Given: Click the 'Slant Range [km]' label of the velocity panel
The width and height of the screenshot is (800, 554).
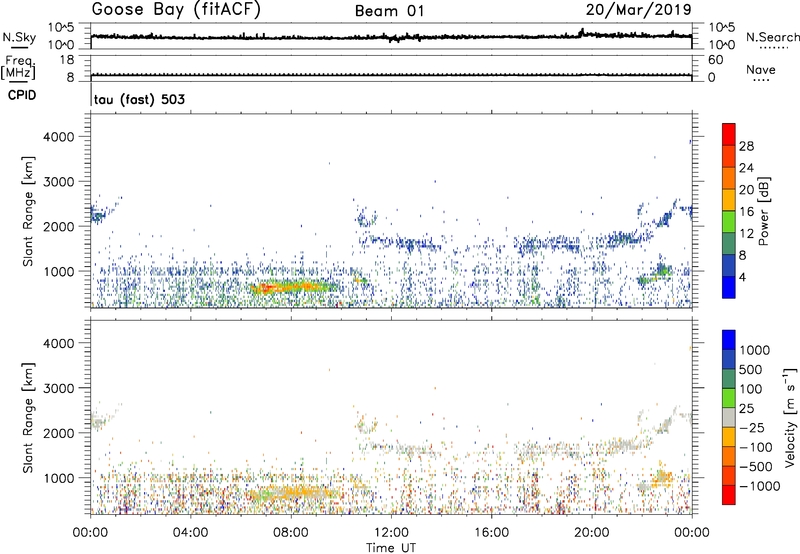Looking at the screenshot, I should [28, 418].
